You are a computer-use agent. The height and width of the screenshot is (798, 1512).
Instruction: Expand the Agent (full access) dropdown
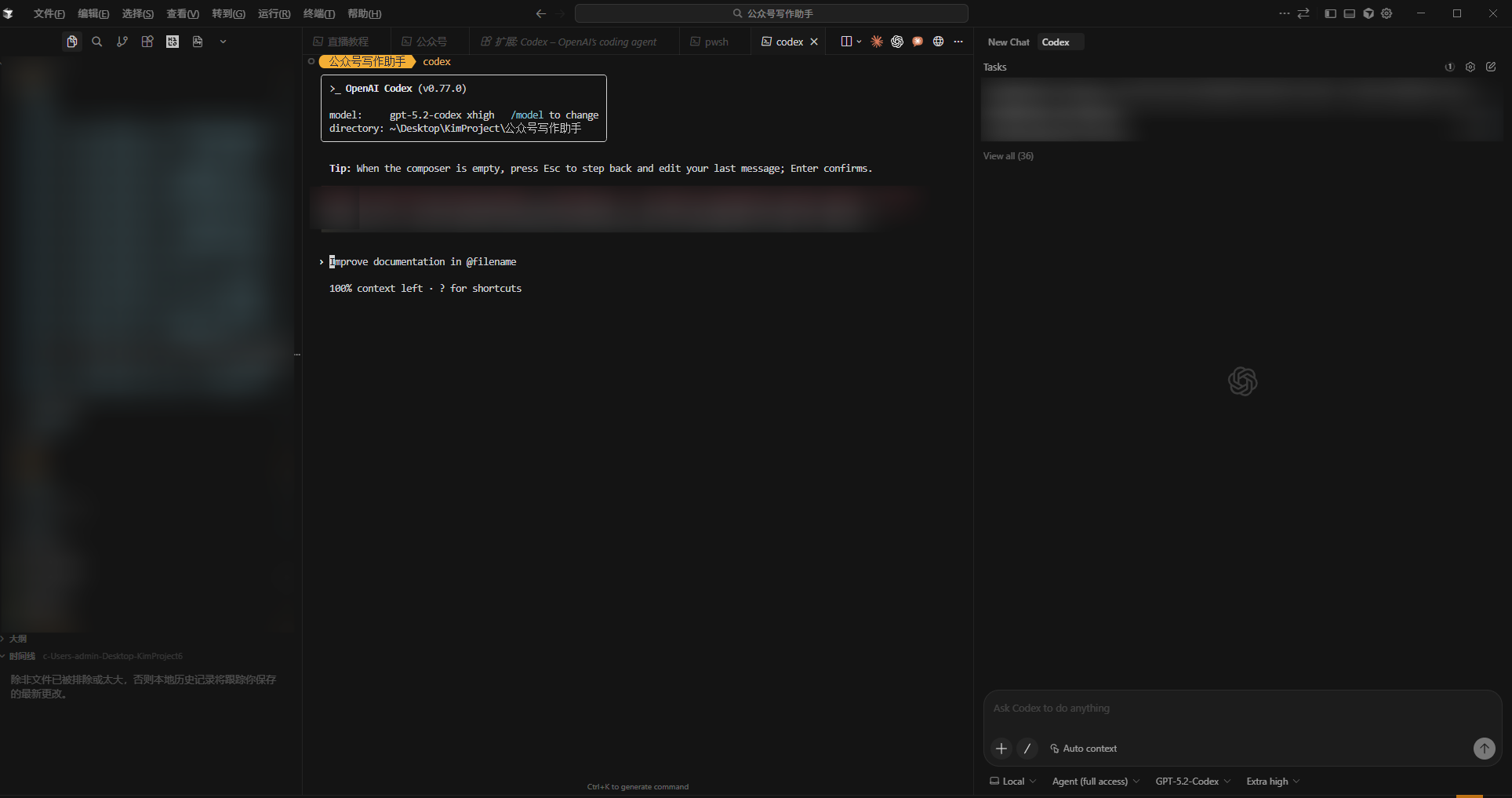1096,782
